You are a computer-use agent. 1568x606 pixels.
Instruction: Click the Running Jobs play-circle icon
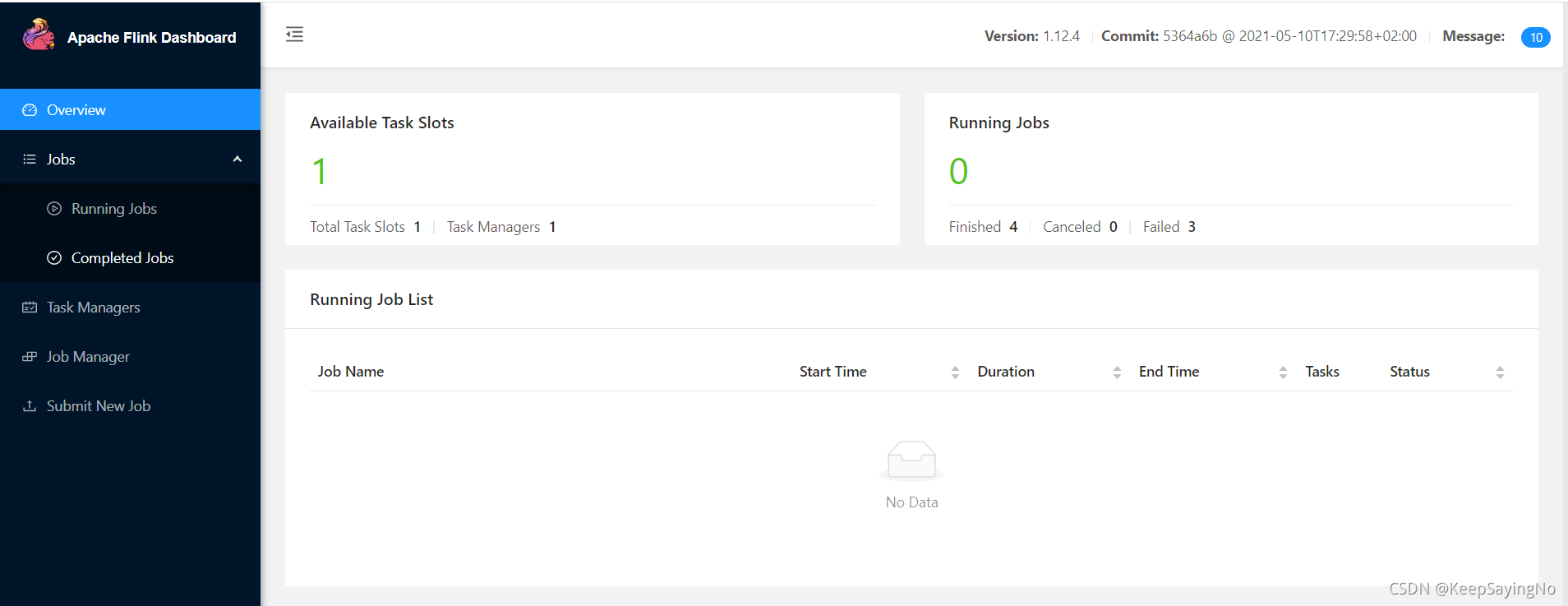(54, 209)
